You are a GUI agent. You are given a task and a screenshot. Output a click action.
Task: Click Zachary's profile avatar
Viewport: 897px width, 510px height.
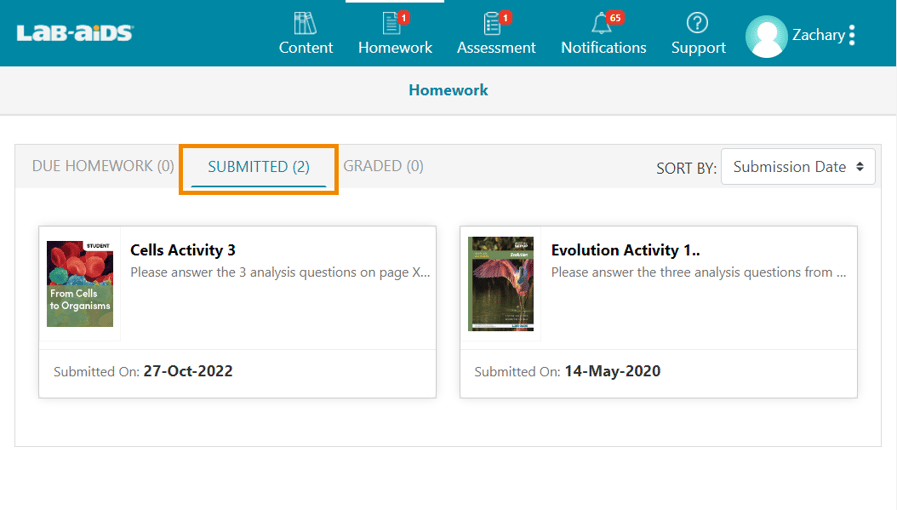tap(766, 36)
